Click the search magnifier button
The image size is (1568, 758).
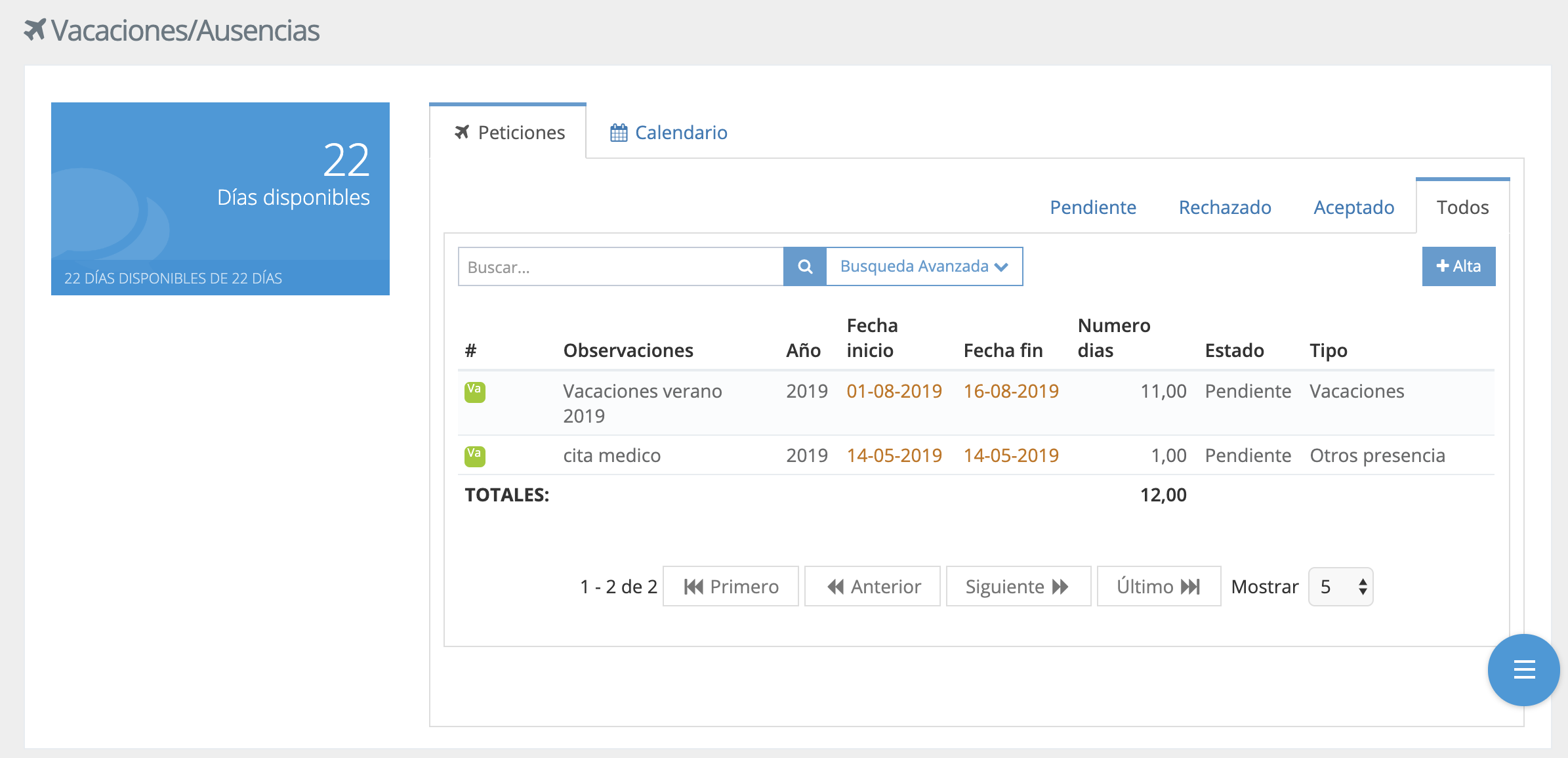pos(804,266)
